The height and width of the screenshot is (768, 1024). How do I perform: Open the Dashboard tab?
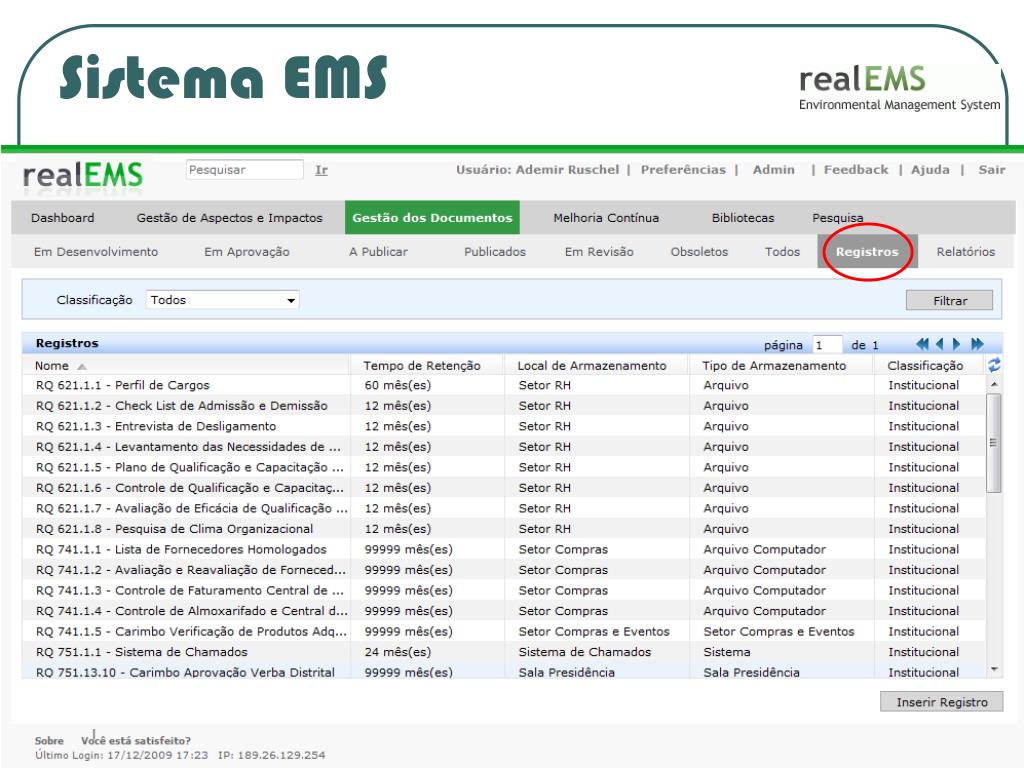pos(63,218)
